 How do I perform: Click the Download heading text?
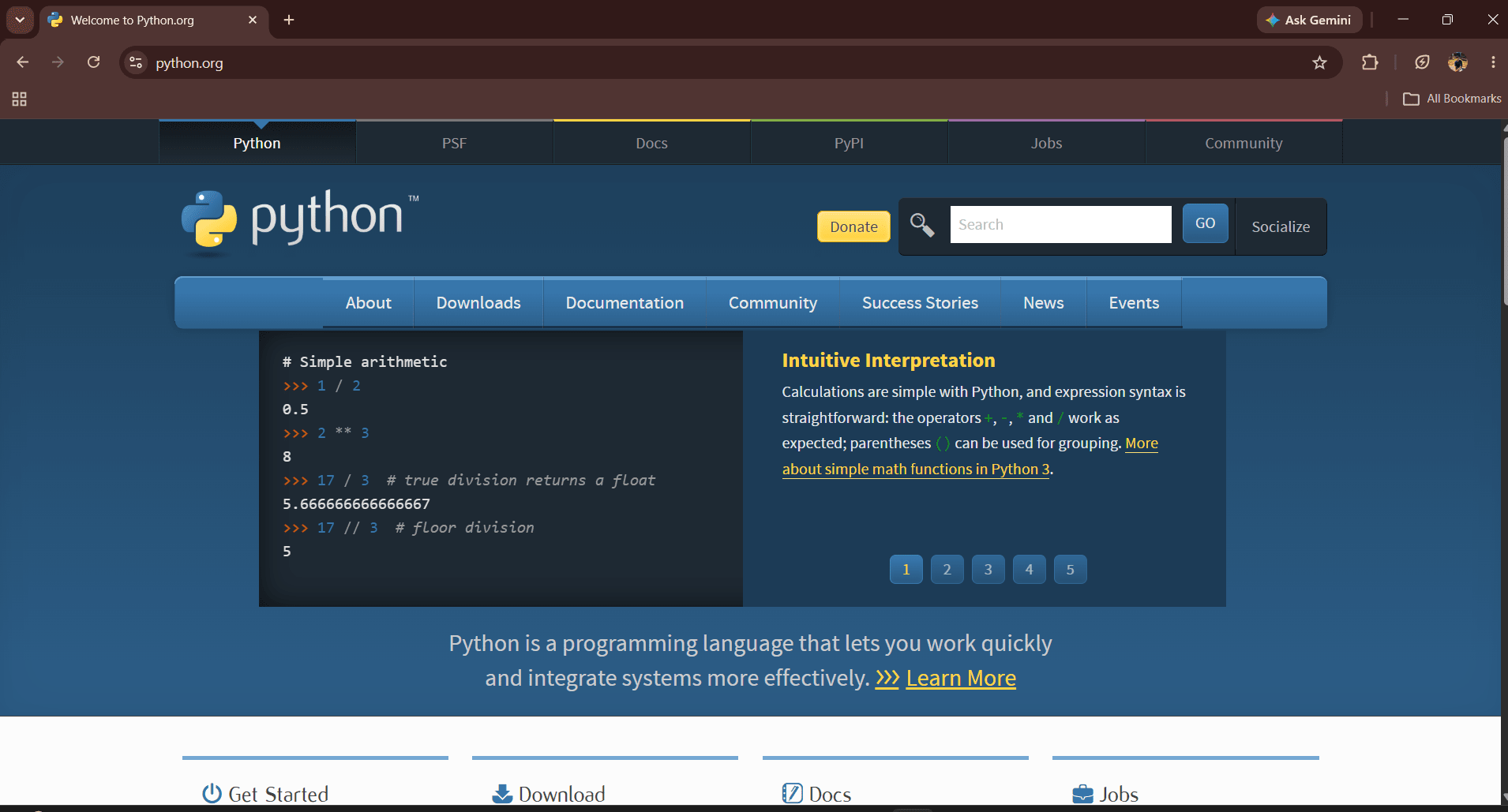pos(562,794)
